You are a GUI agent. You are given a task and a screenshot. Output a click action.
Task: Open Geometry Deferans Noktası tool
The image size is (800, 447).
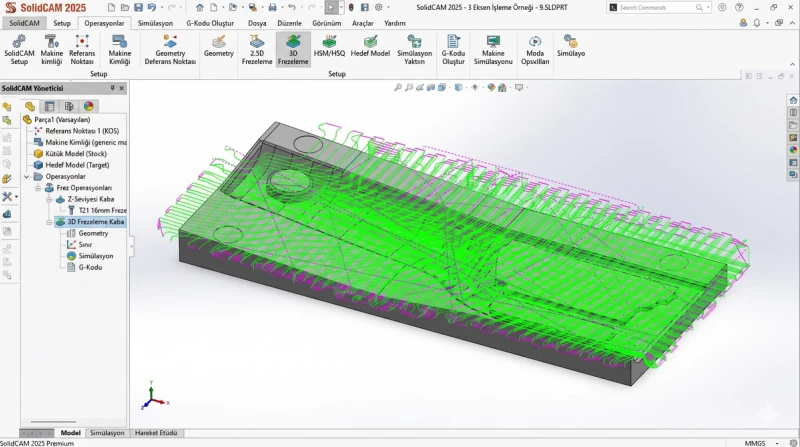point(170,49)
